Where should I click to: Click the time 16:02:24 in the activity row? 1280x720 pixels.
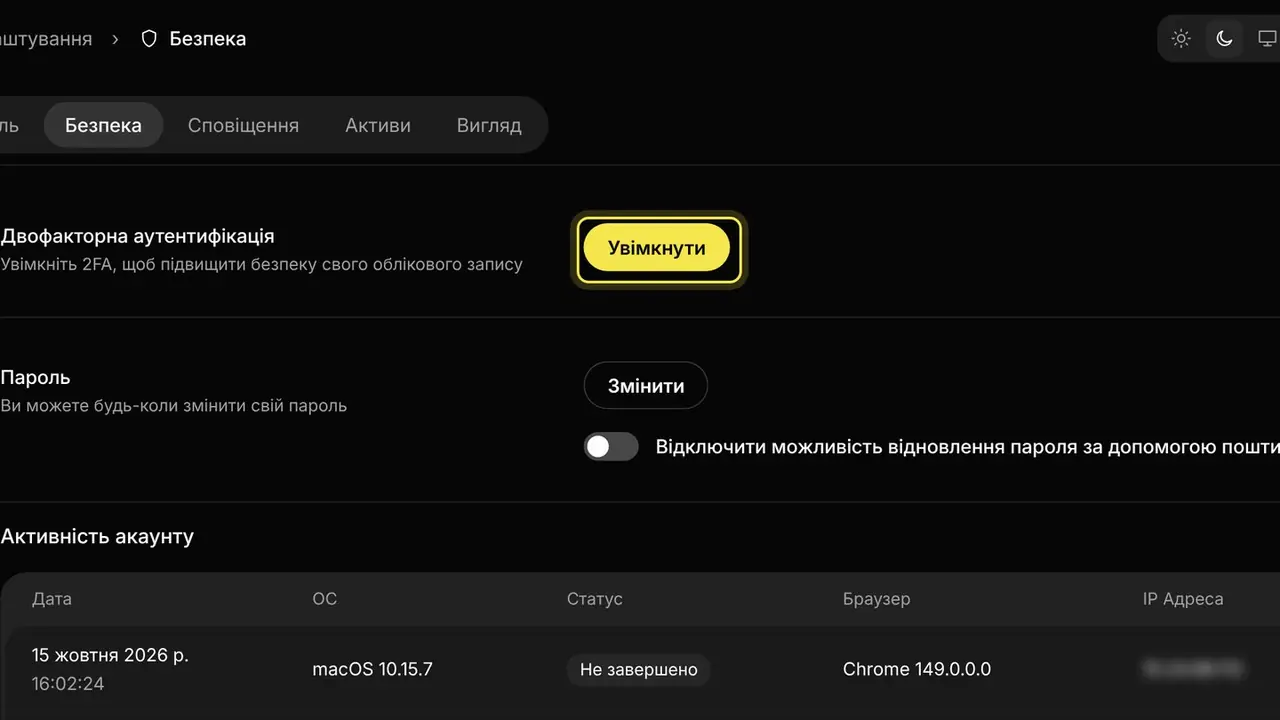pyautogui.click(x=68, y=684)
